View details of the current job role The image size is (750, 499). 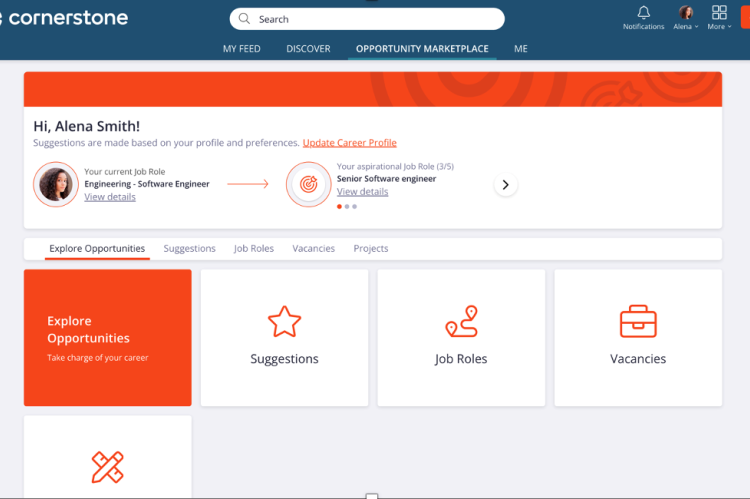110,197
